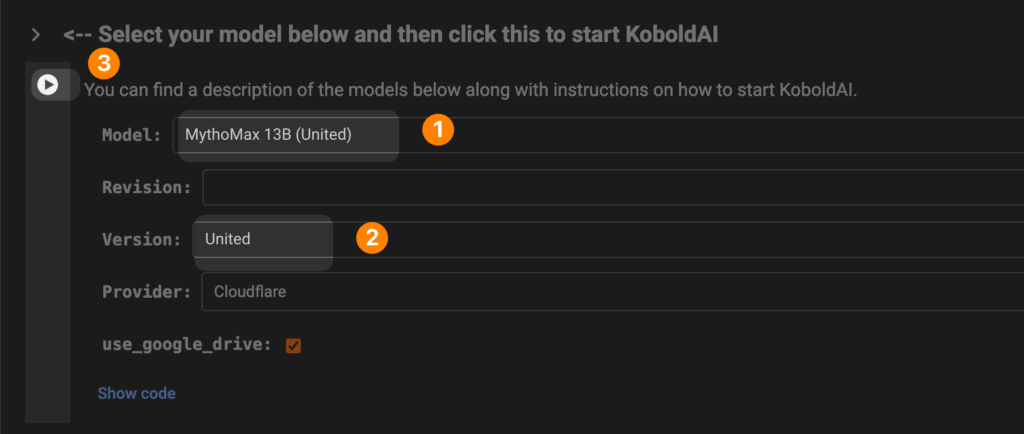This screenshot has width=1024, height=434.
Task: Click the Version field label
Action: tap(141, 239)
